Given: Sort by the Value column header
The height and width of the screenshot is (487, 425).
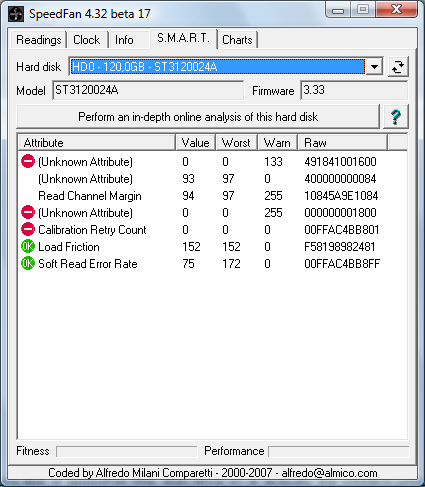Looking at the screenshot, I should coord(195,143).
